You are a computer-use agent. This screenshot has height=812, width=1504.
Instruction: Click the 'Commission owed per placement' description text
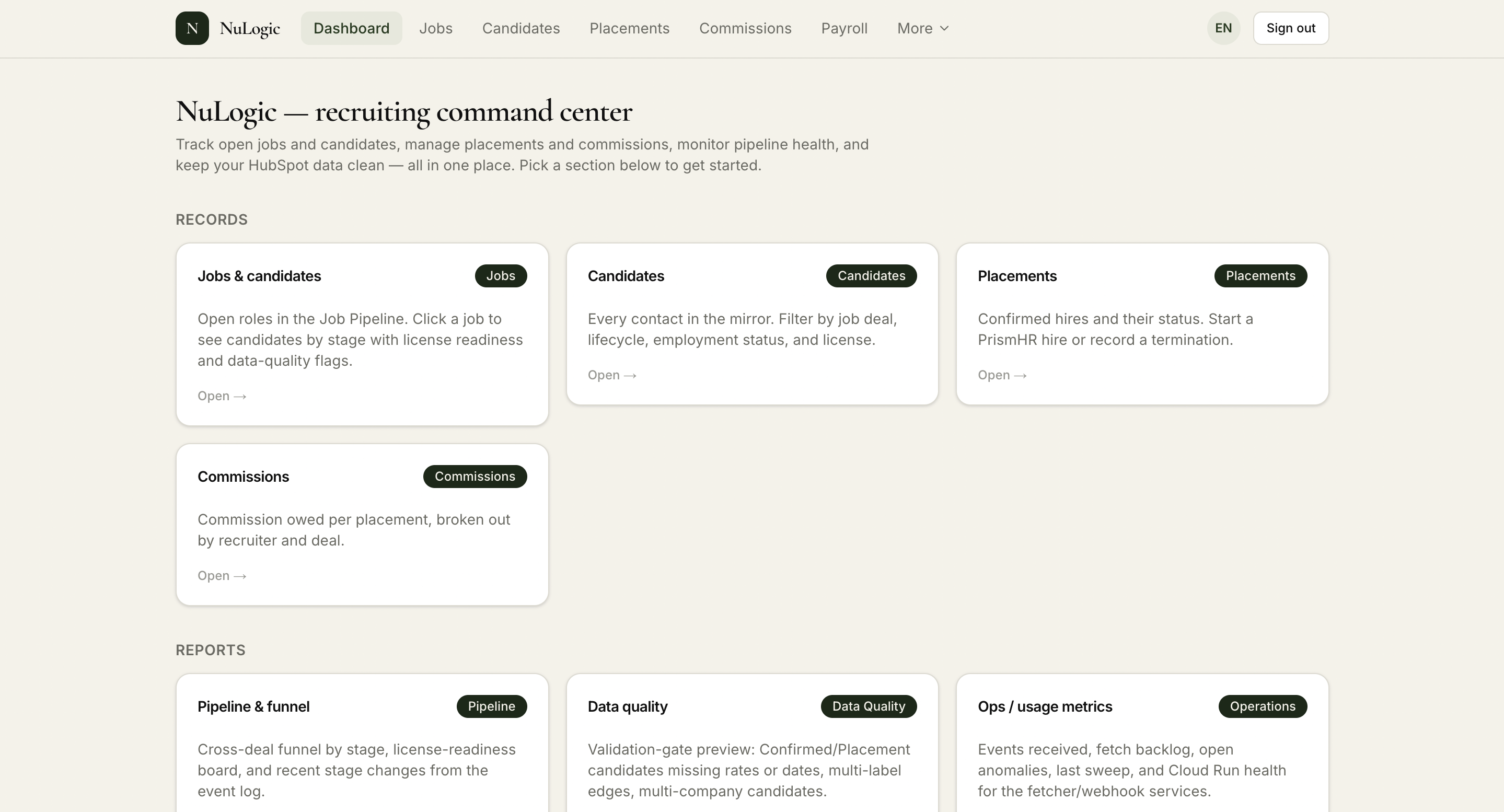[x=354, y=530]
